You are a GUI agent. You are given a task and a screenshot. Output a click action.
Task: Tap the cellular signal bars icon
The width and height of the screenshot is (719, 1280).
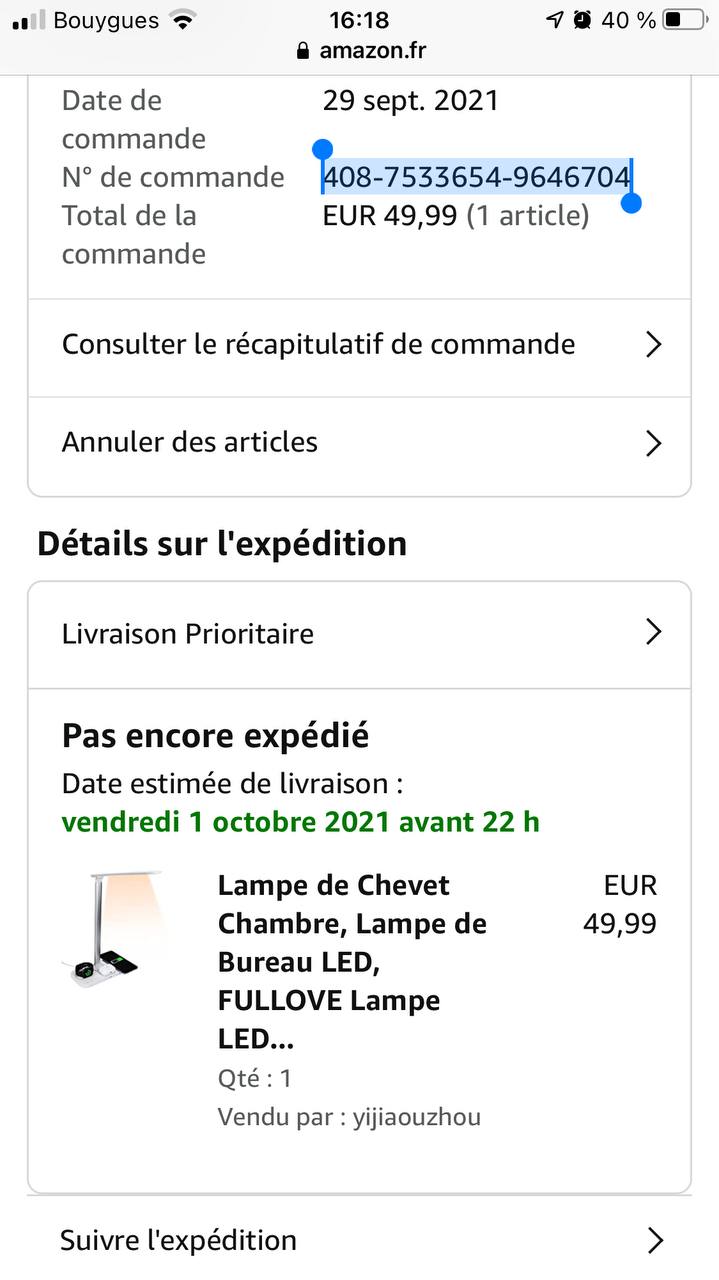tap(29, 20)
